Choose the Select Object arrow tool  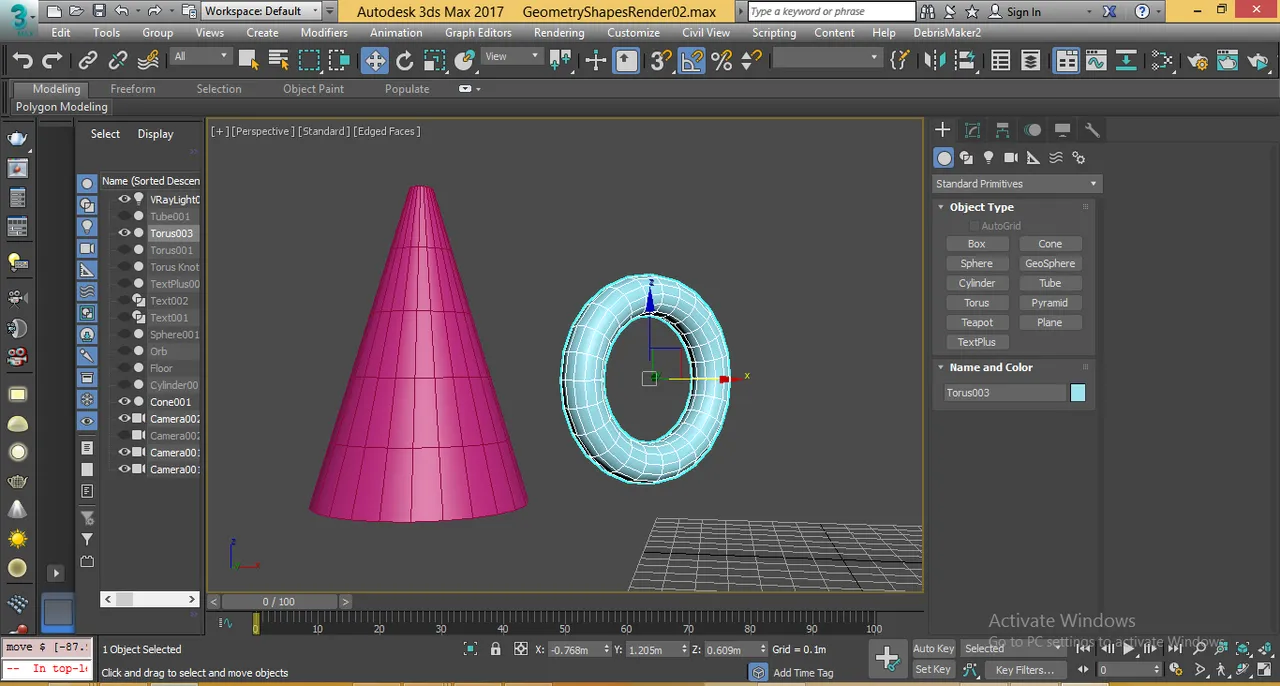click(249, 61)
